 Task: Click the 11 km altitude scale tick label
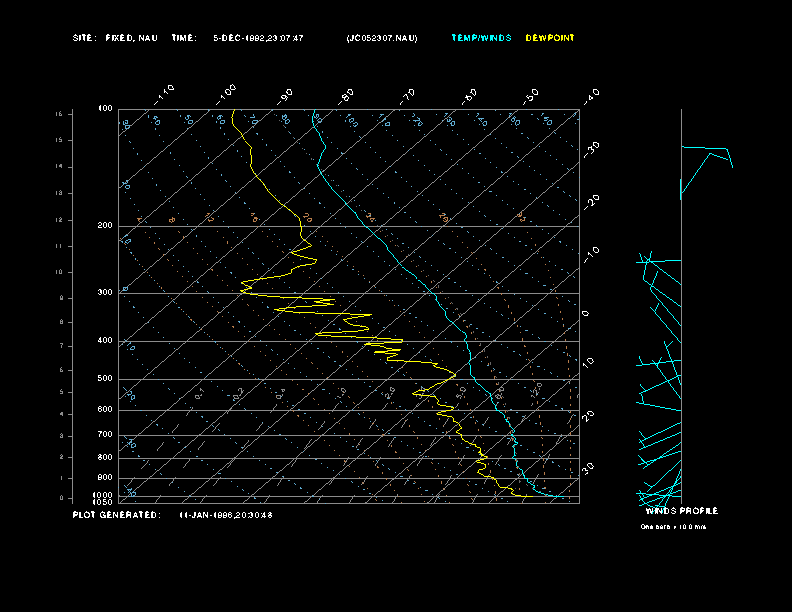click(59, 246)
